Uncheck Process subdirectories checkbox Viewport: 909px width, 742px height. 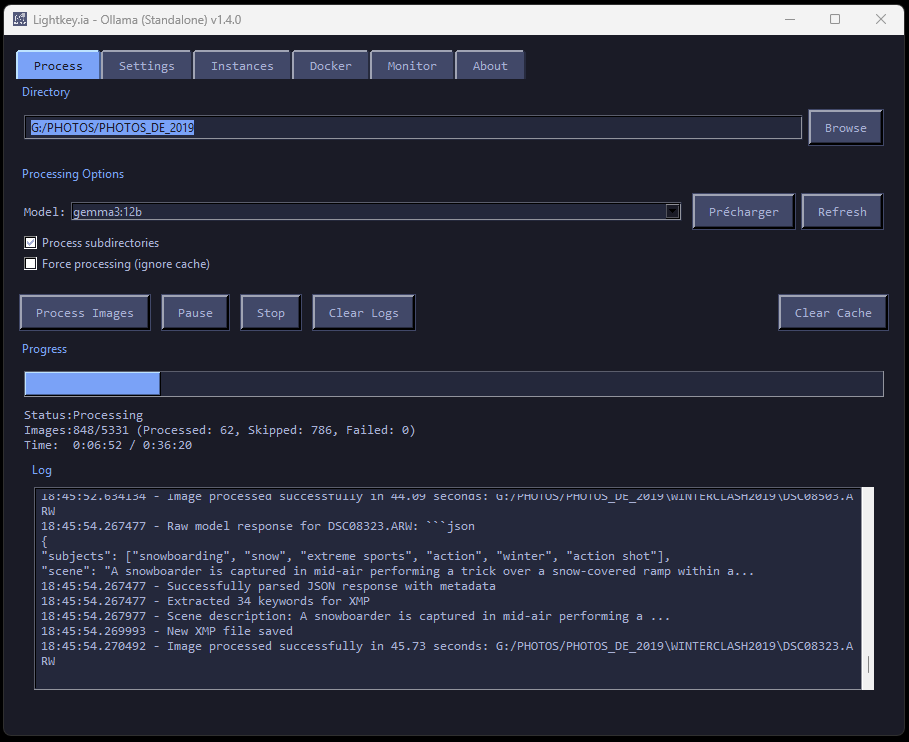pyautogui.click(x=31, y=243)
